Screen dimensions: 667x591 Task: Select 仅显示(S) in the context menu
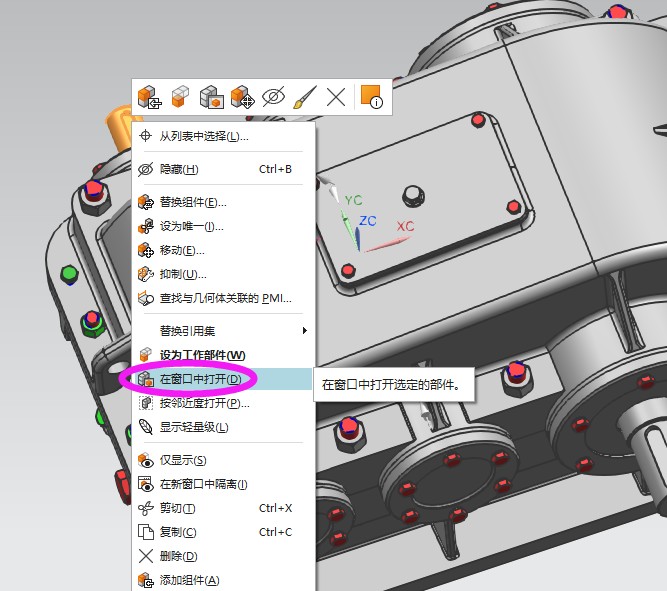click(183, 460)
